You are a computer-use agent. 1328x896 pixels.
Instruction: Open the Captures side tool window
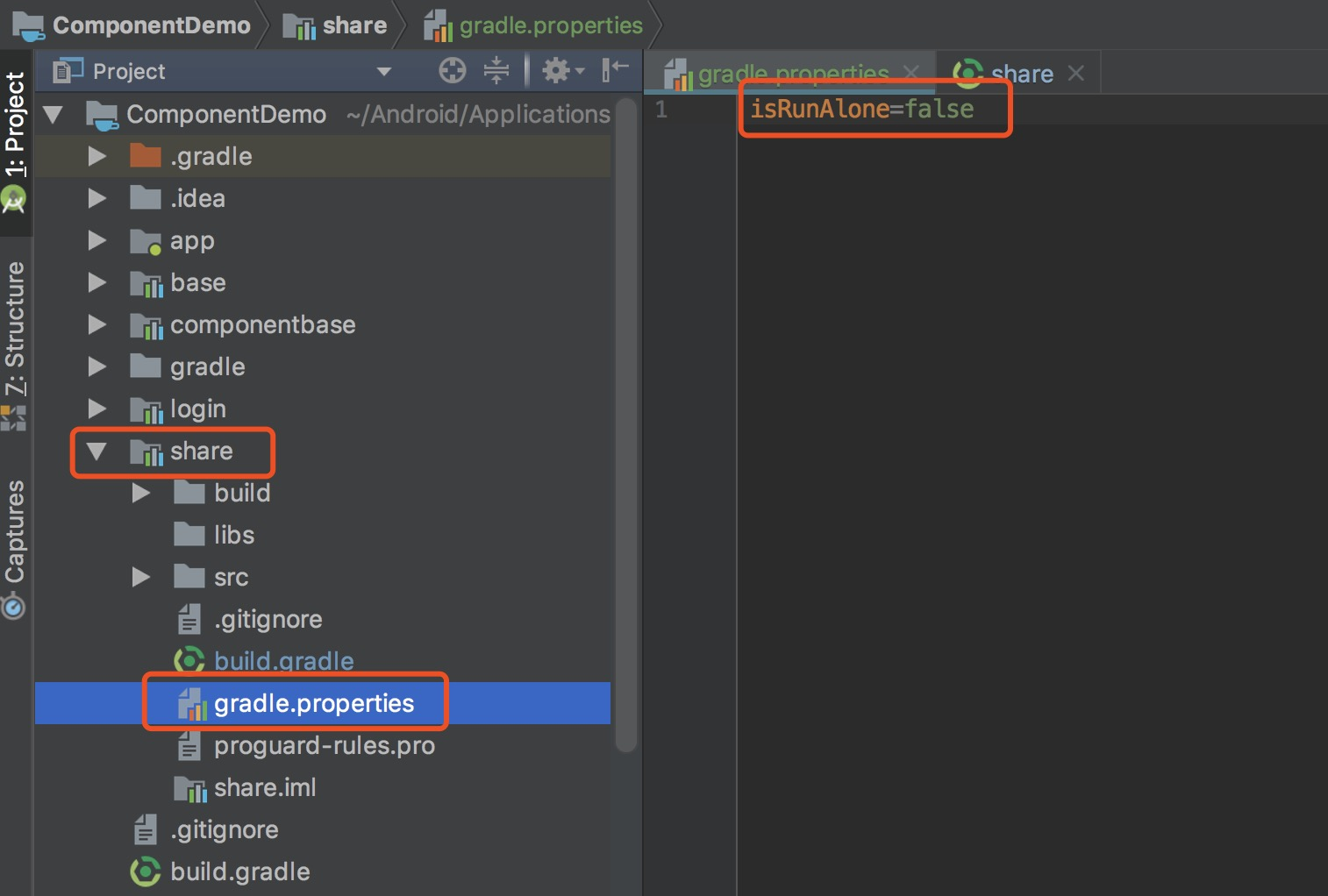coord(14,548)
